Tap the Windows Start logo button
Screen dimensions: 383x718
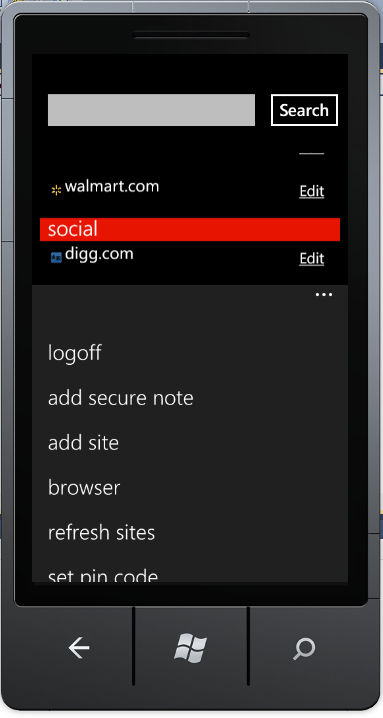coord(191,648)
